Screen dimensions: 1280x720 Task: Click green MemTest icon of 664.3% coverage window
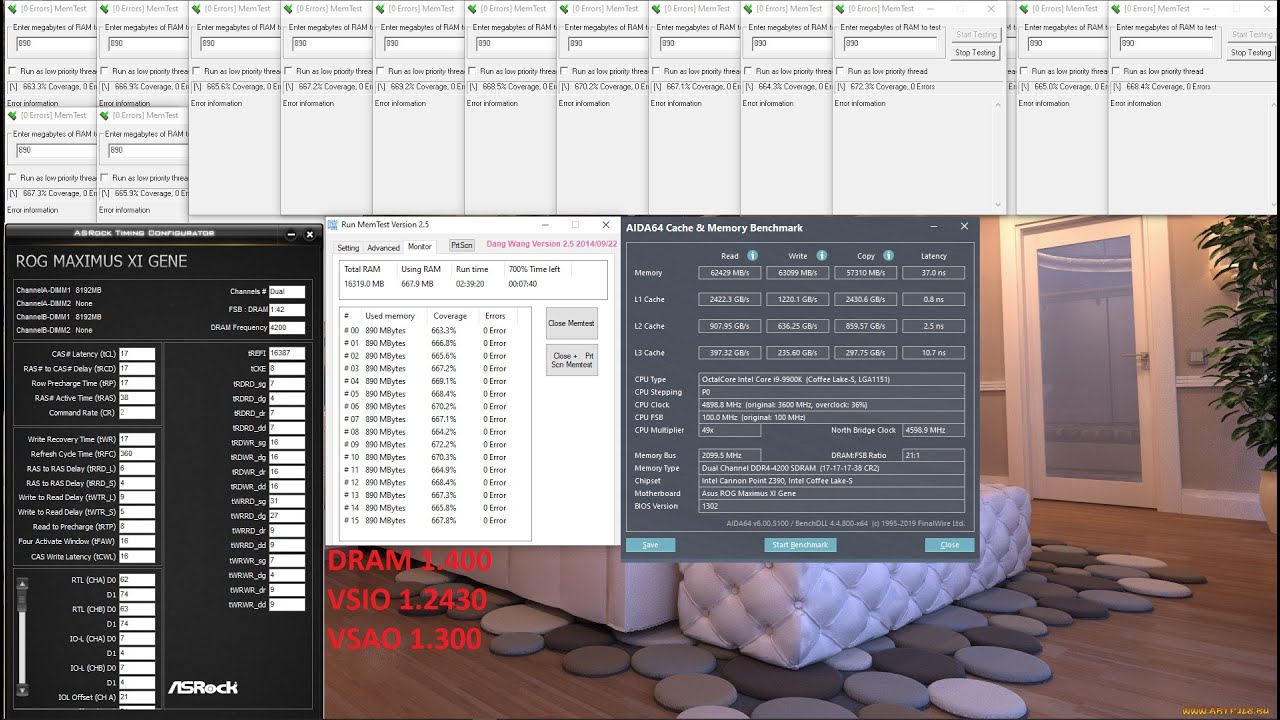point(749,9)
